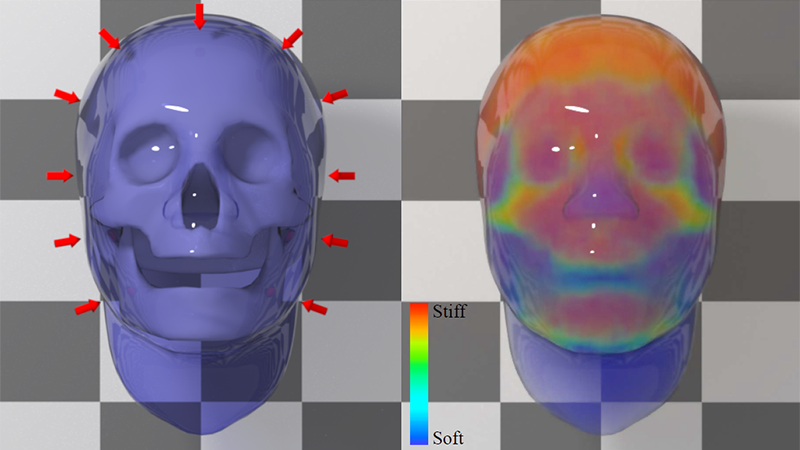Pick the red top of the stiffness colorbar
Image resolution: width=800 pixels, height=450 pixels.
coord(421,315)
